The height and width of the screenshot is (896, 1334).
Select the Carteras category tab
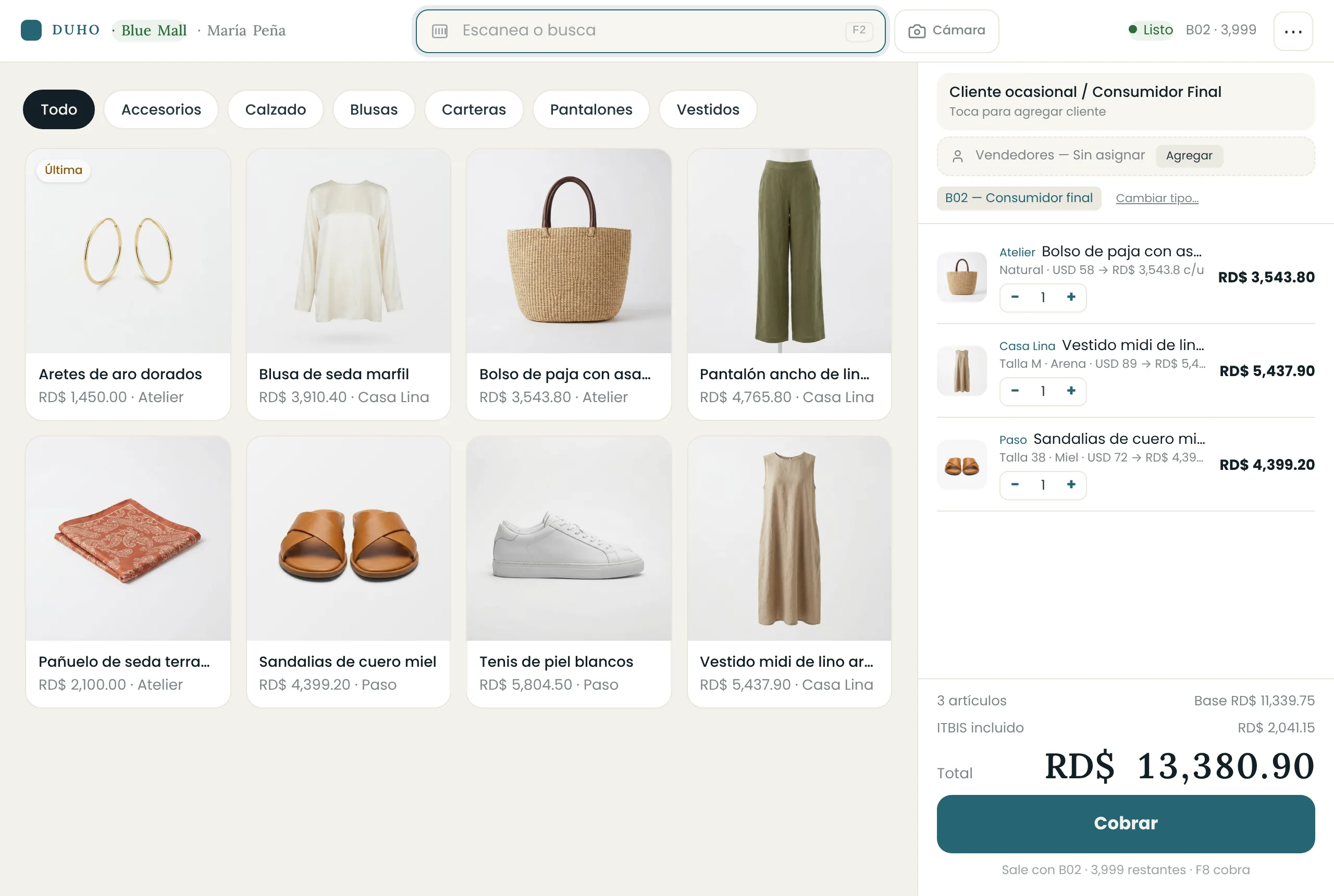474,109
